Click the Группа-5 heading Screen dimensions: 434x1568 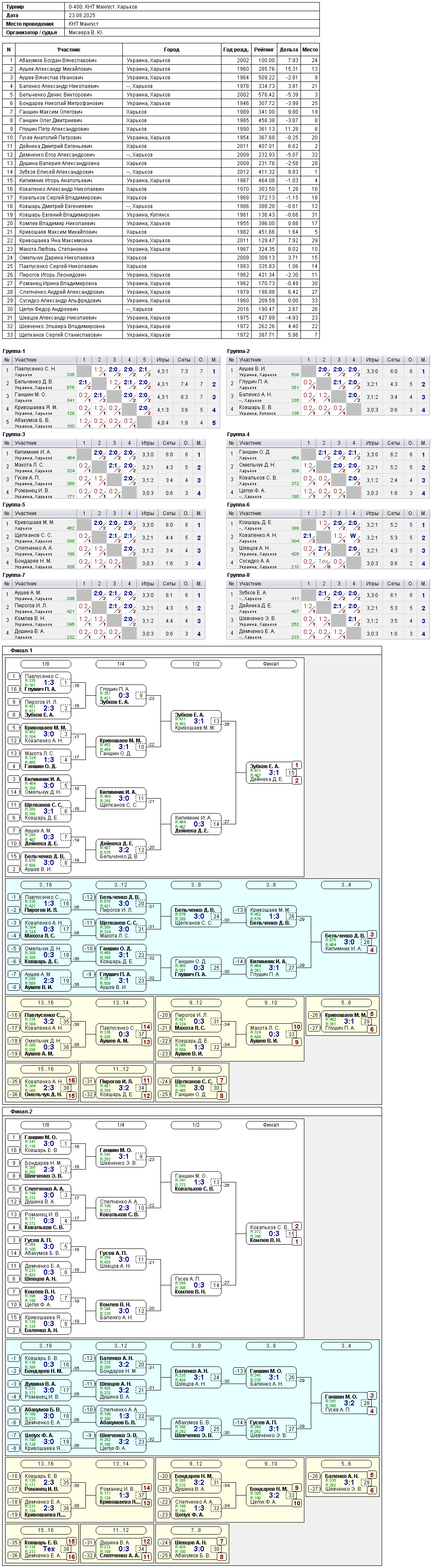14,505
